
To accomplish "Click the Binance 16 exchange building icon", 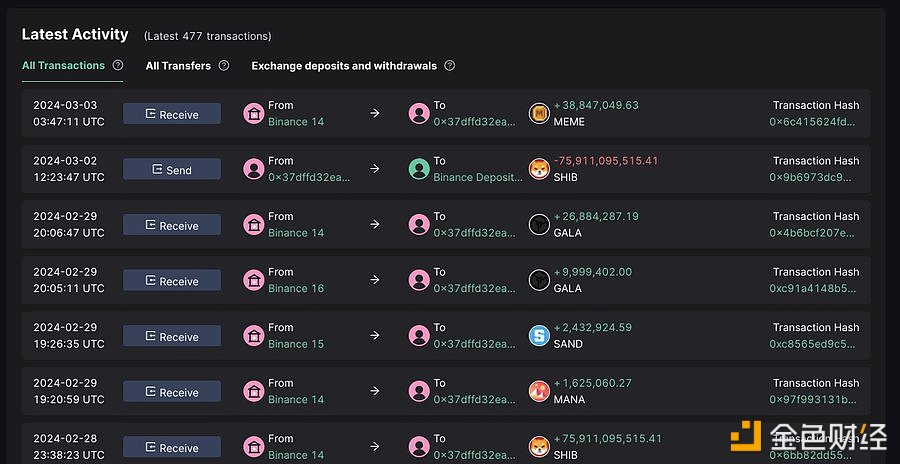I will 254,280.
